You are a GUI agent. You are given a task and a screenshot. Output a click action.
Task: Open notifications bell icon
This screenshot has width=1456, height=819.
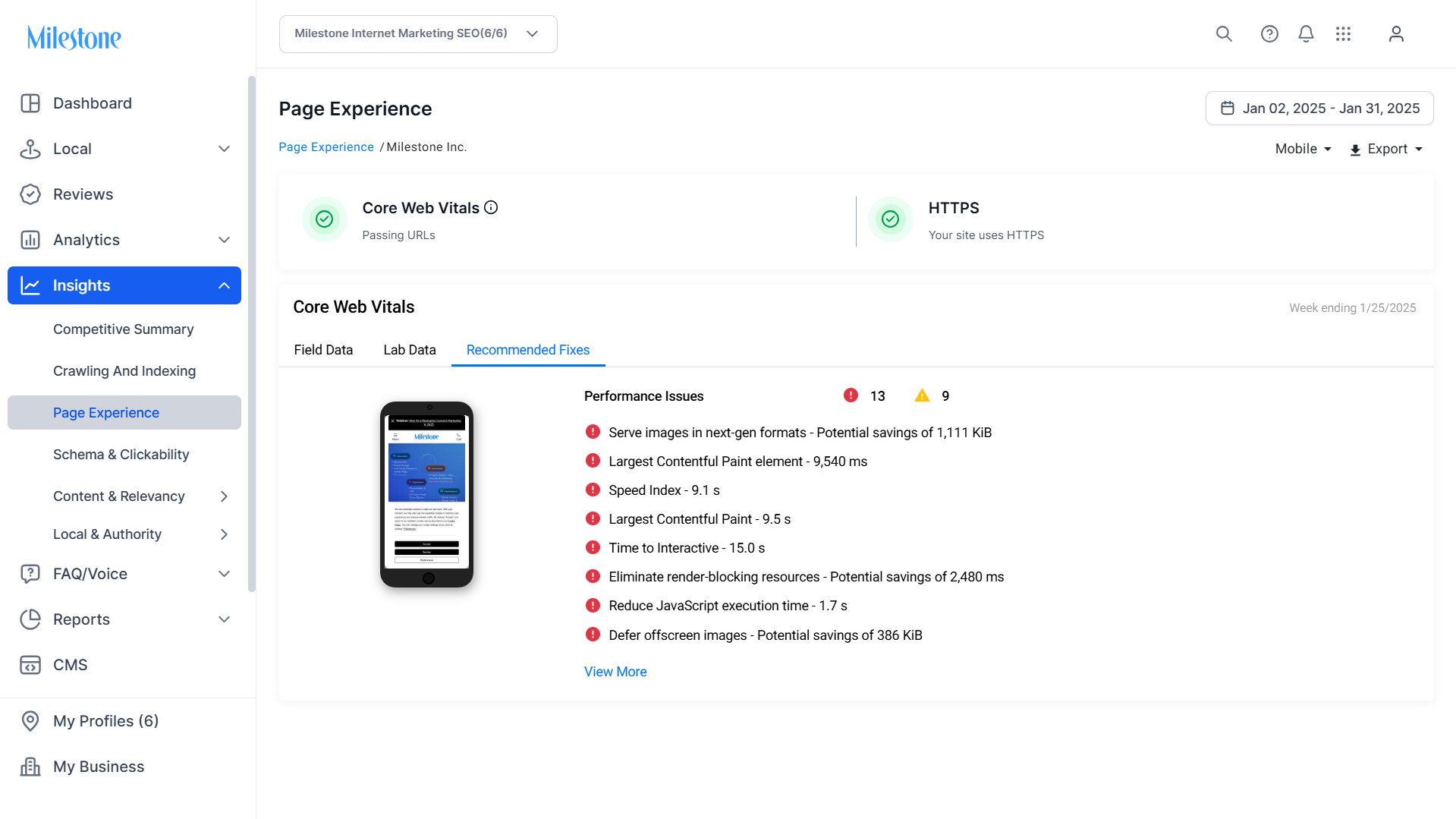[1306, 34]
